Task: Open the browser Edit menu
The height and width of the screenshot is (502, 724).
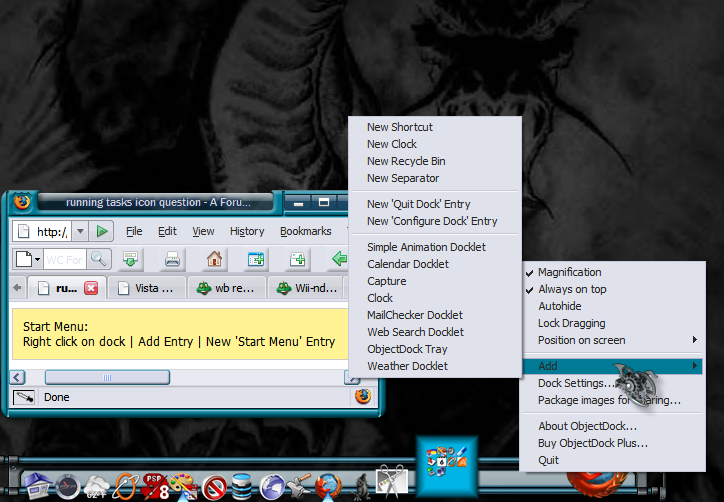Action: tap(167, 231)
